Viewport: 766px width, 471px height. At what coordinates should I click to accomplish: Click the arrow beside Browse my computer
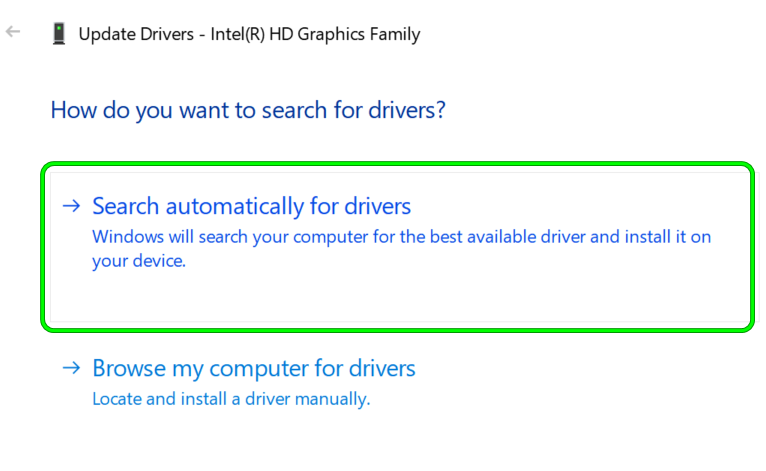(70, 368)
